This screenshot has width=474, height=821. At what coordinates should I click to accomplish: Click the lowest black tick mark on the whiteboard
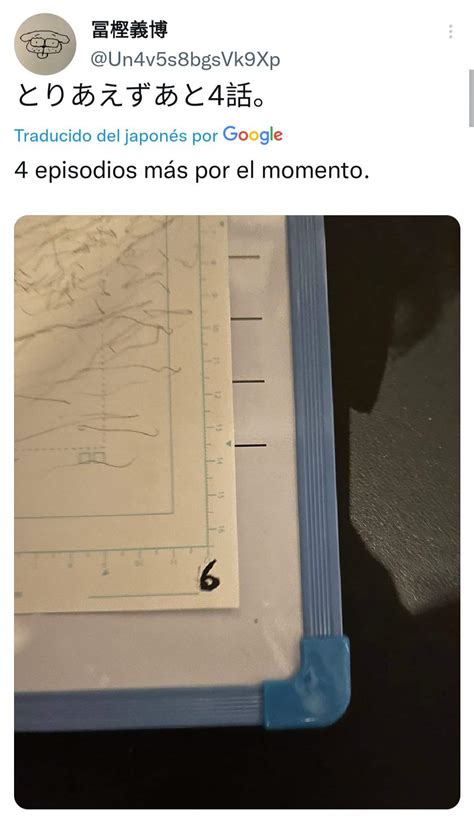[249, 446]
